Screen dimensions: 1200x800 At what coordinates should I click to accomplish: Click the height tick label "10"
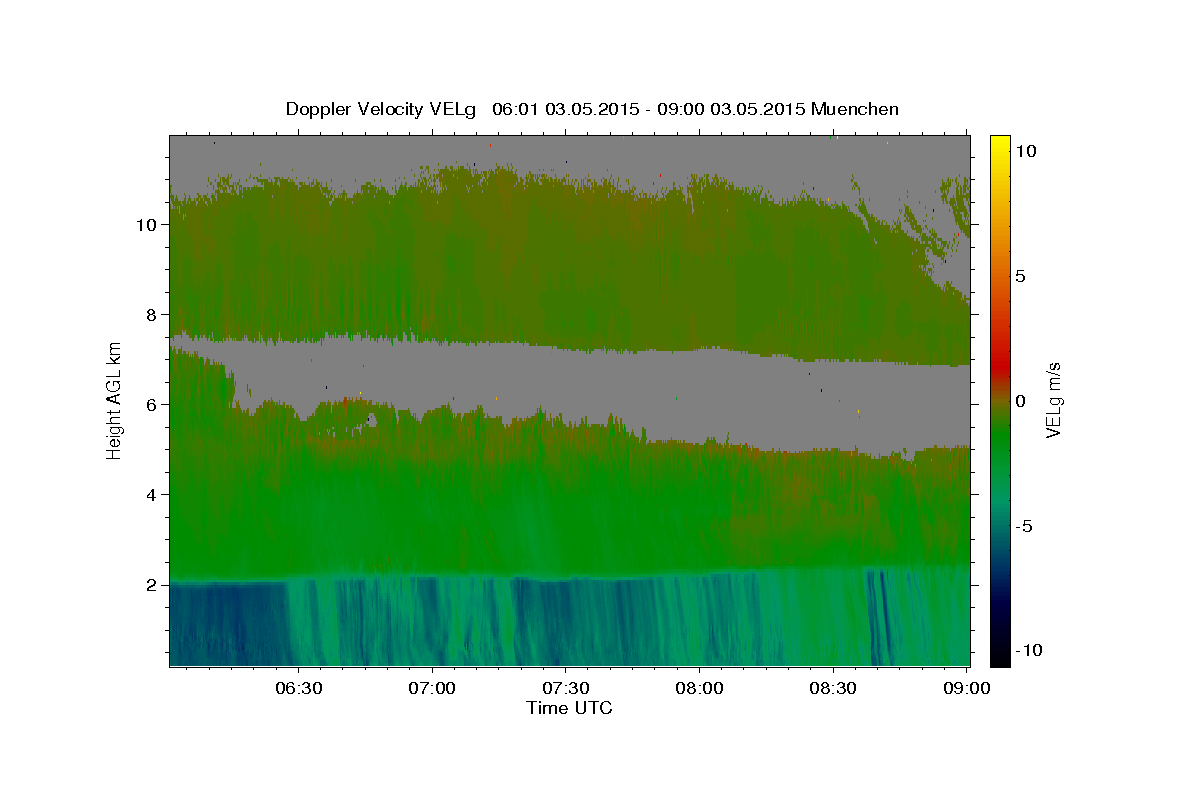pos(145,224)
